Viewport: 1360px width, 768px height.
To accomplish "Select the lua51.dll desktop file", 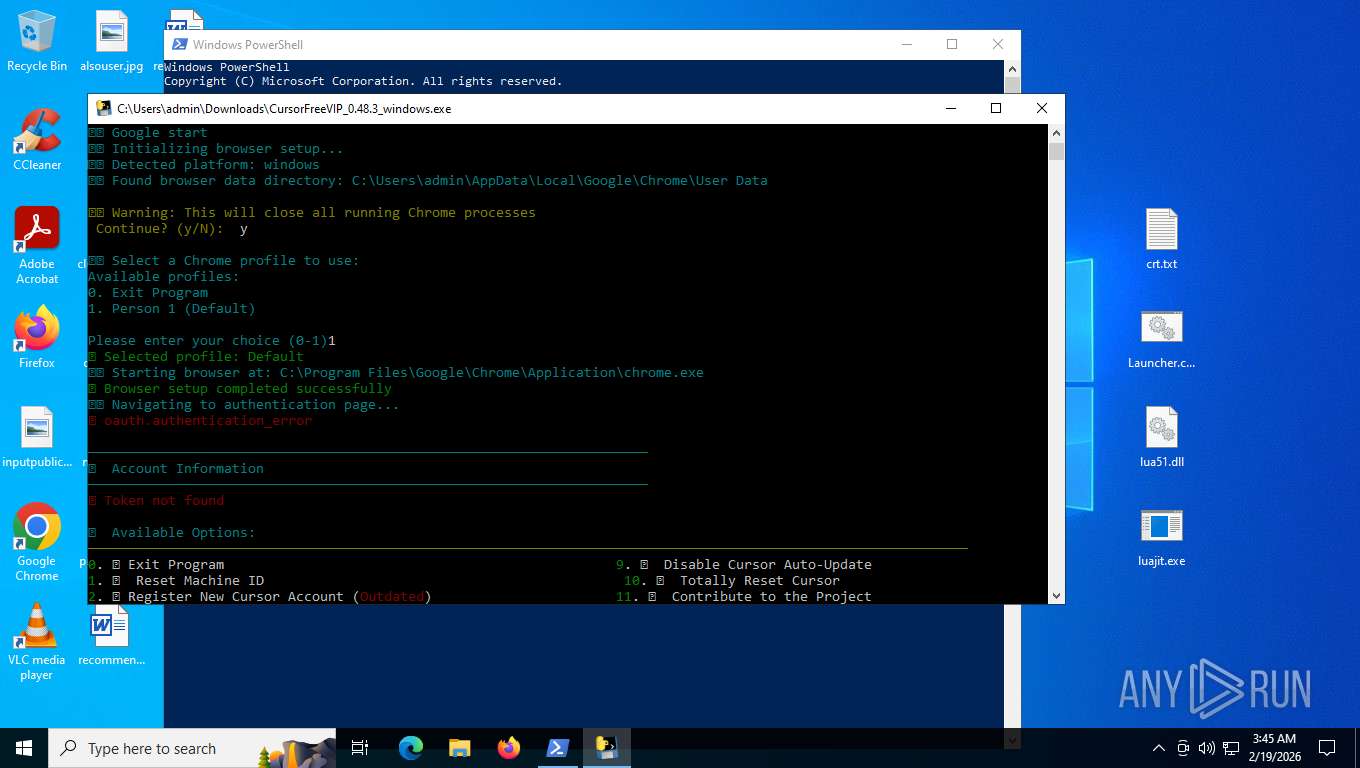I will tap(1161, 437).
